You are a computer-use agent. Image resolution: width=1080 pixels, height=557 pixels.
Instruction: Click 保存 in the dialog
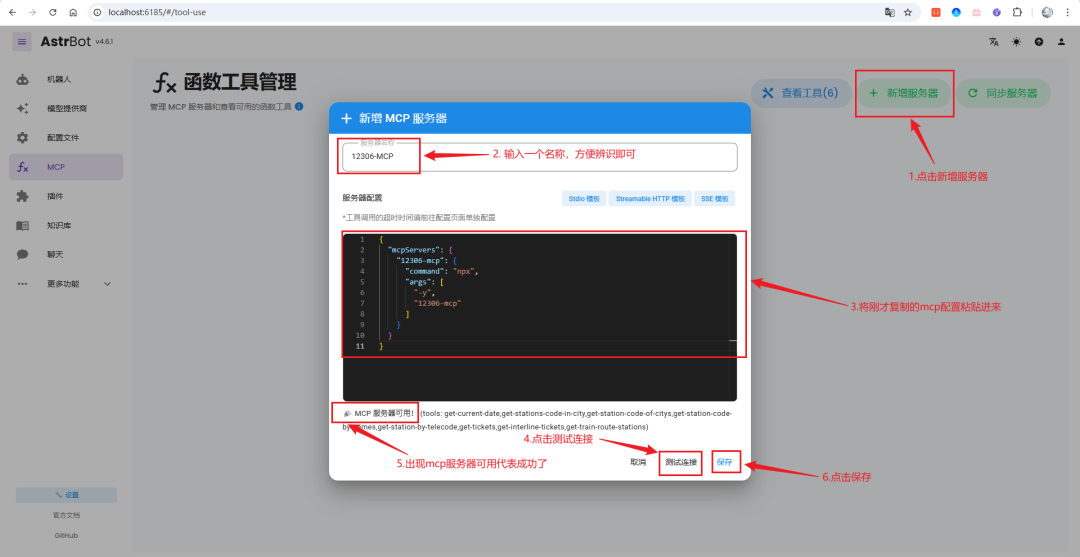[x=724, y=462]
